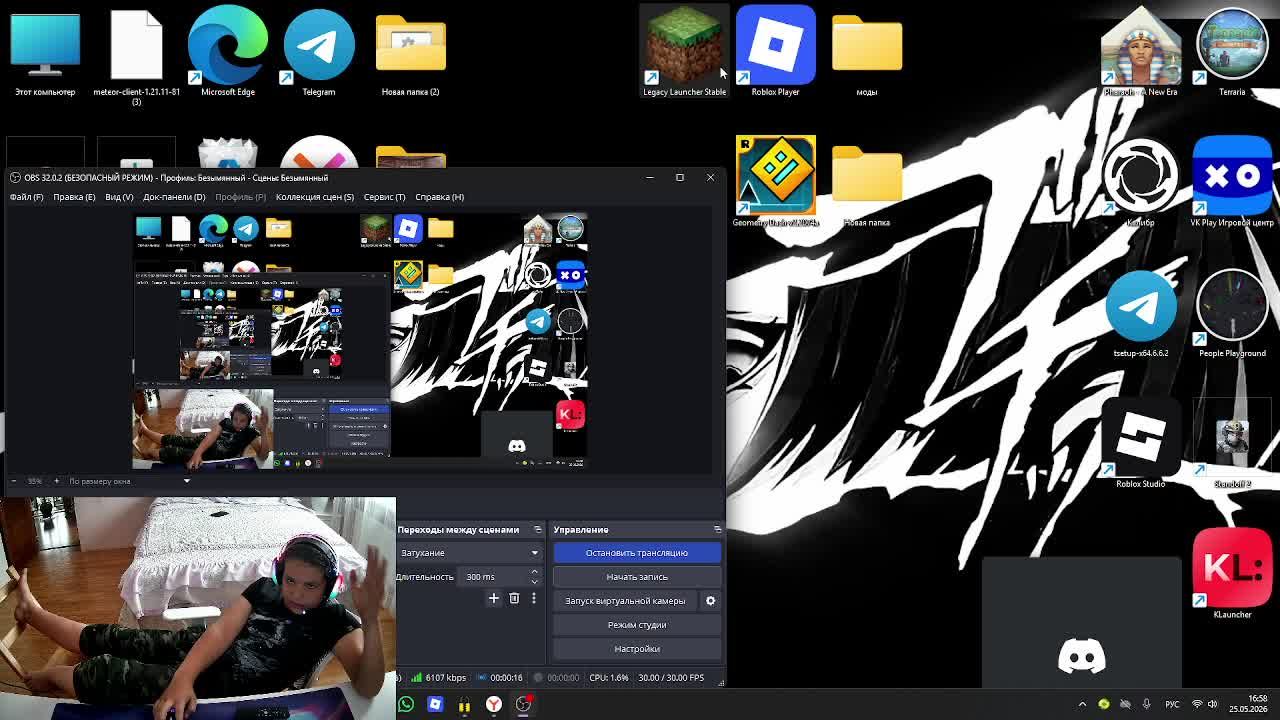Add a scene transition with the plus icon
This screenshot has height=720, width=1280.
pos(493,598)
